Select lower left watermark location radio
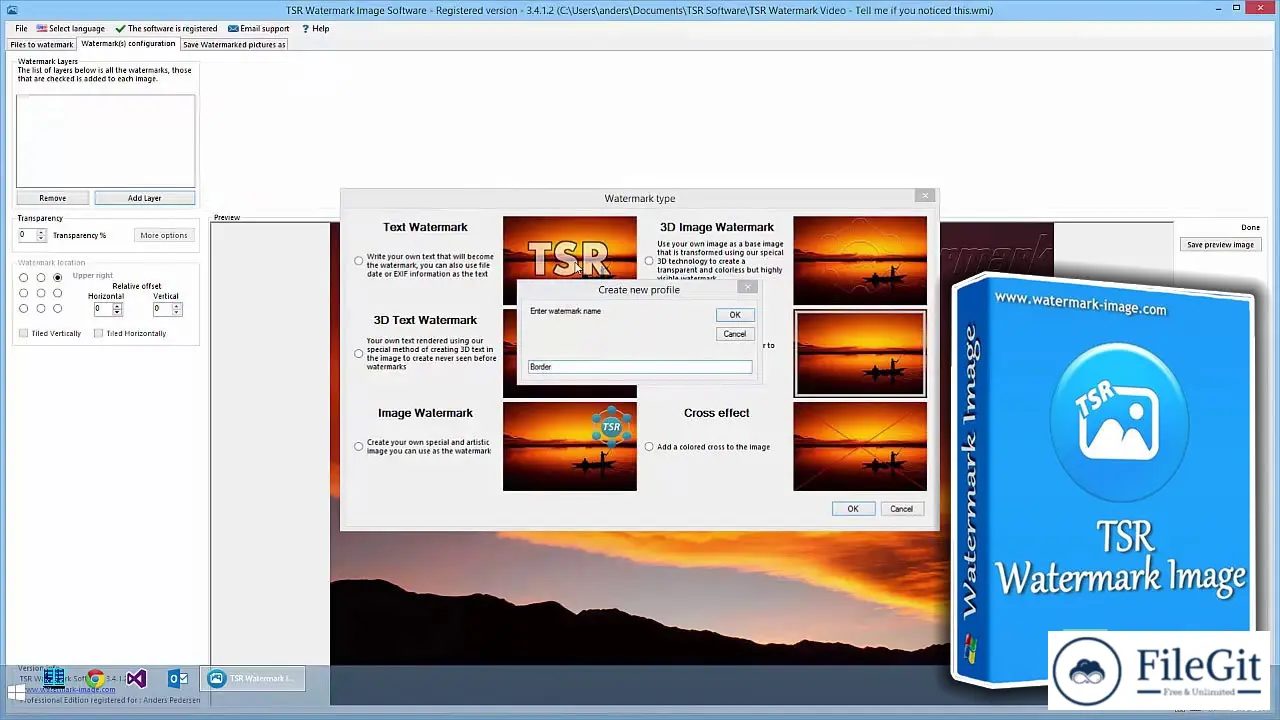Screen dimensions: 1280x720 coord(23,308)
